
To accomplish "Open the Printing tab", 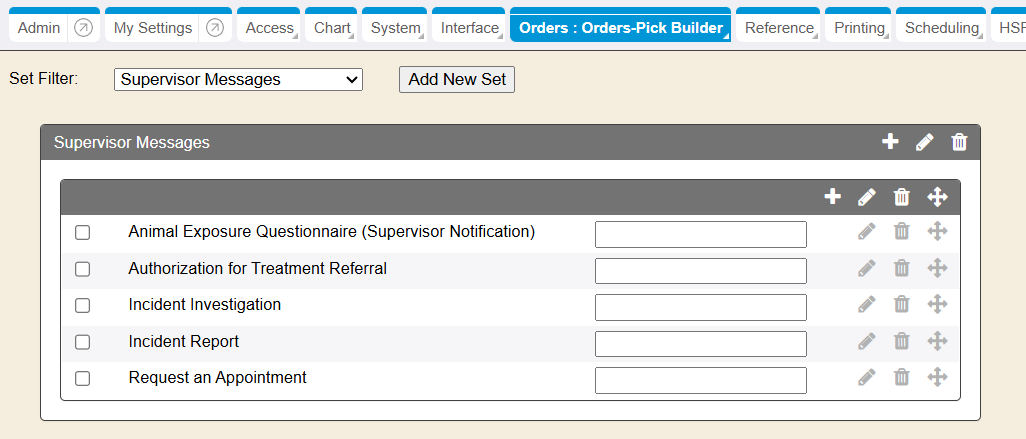I will (x=858, y=28).
